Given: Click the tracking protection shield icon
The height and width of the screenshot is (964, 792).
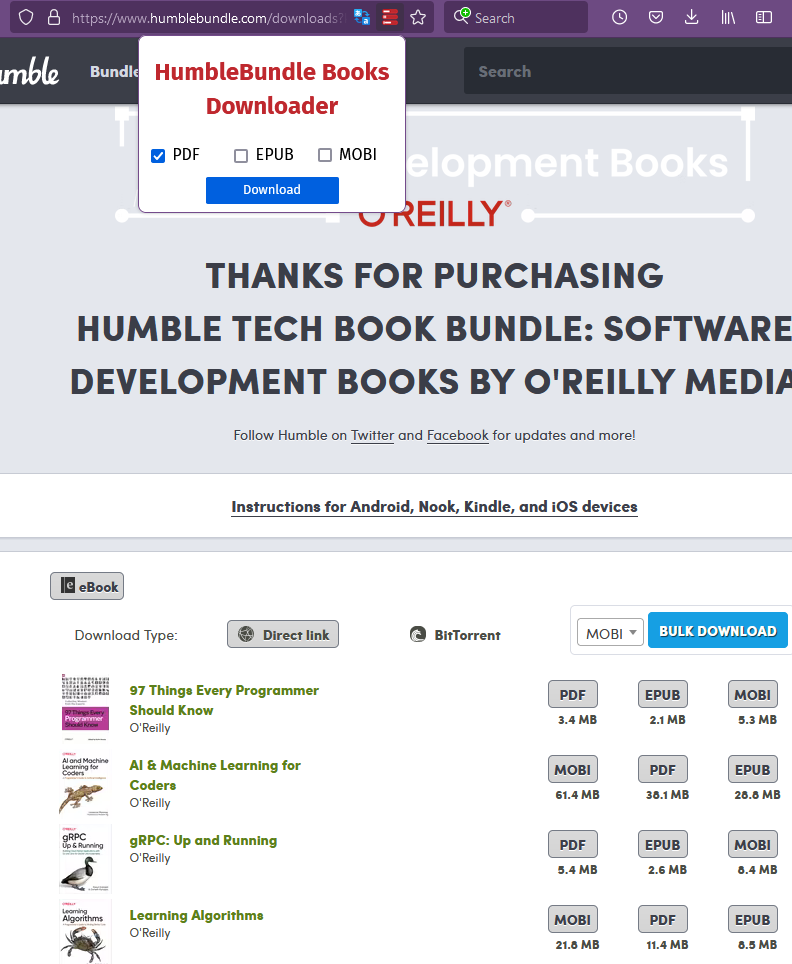Looking at the screenshot, I should tap(26, 17).
